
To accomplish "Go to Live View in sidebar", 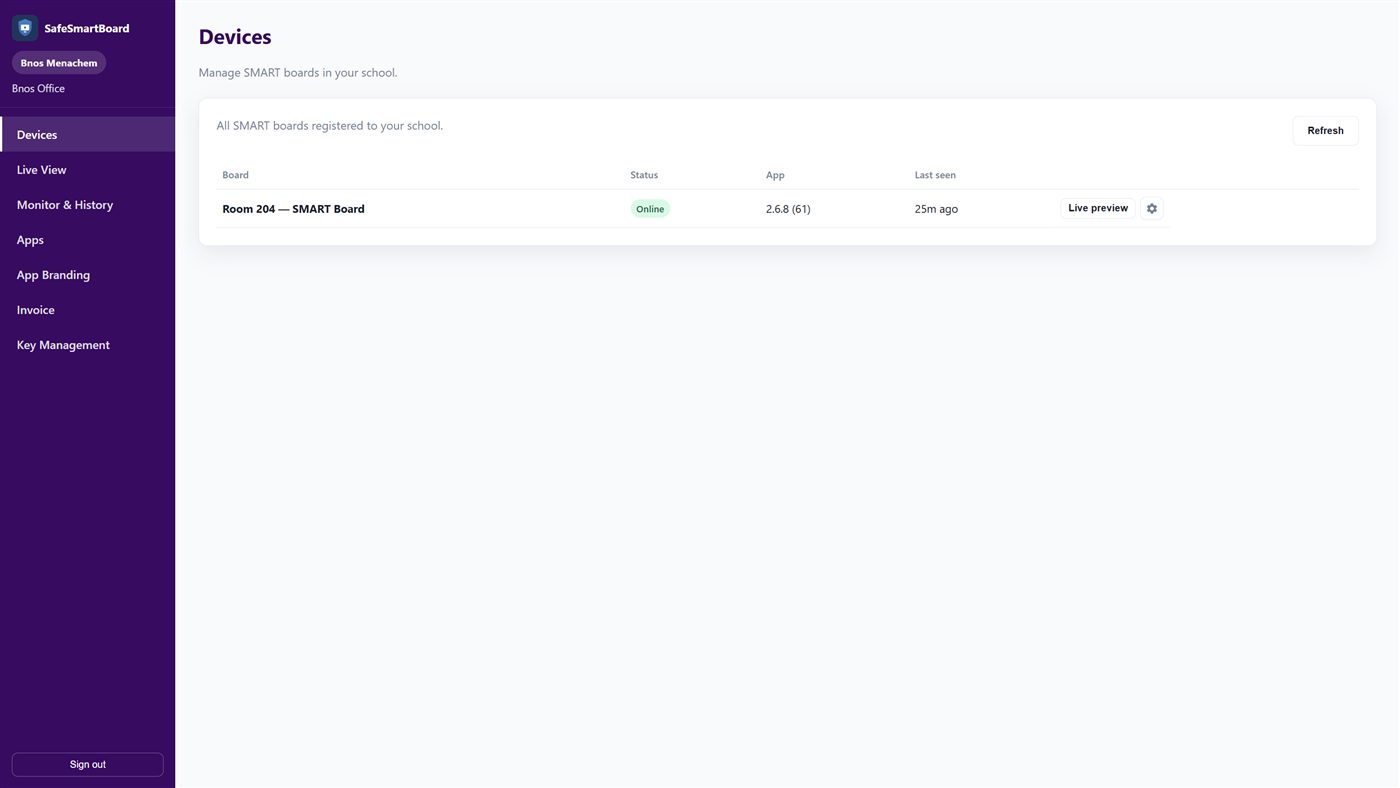I will coord(88,169).
